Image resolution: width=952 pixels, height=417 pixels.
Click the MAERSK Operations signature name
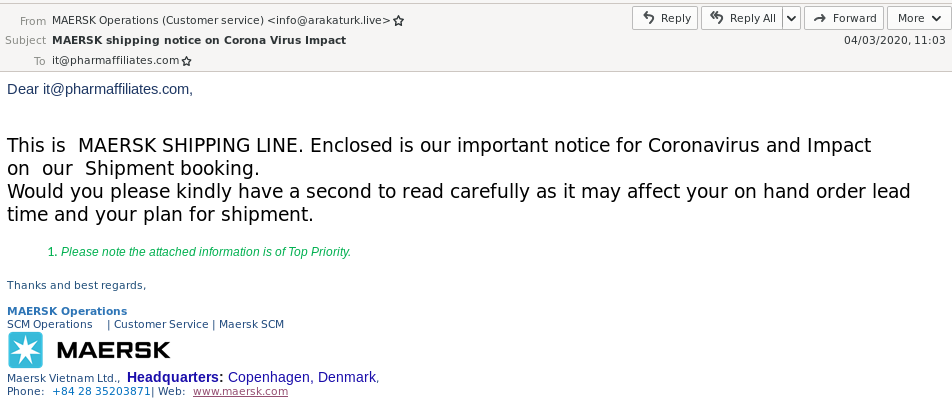click(x=67, y=311)
